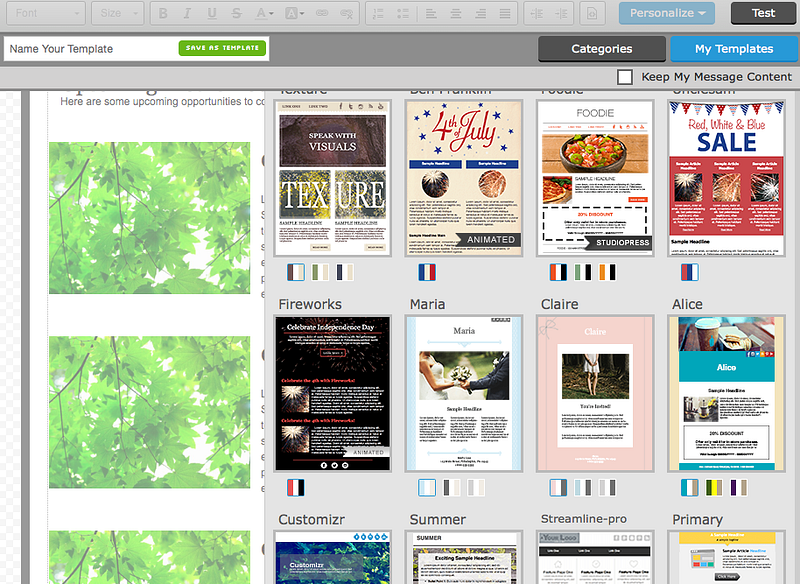Select the Foodie template thumbnail
This screenshot has height=584, width=800.
tap(595, 178)
